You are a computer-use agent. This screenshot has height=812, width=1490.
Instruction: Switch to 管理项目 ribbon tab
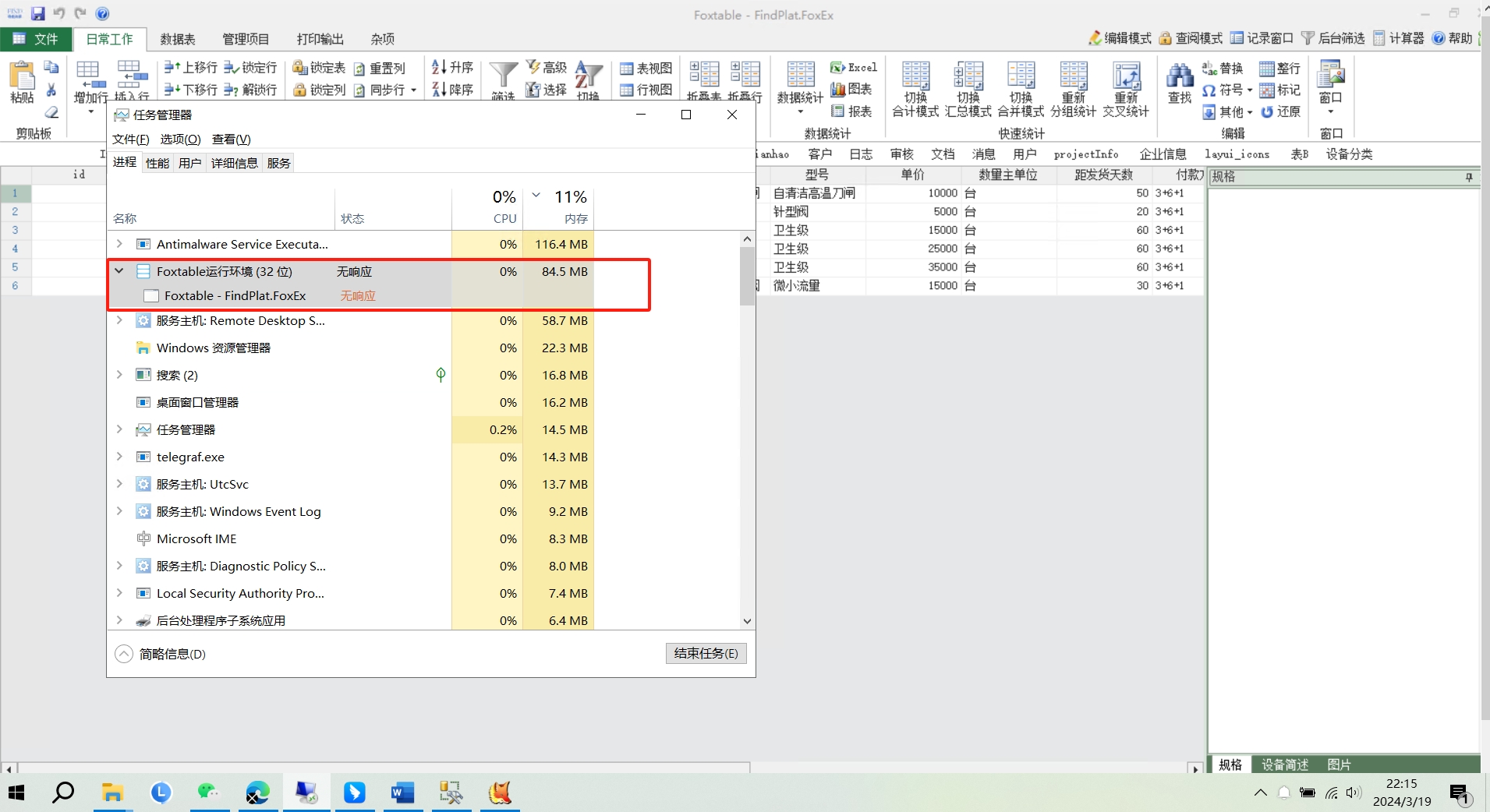246,39
